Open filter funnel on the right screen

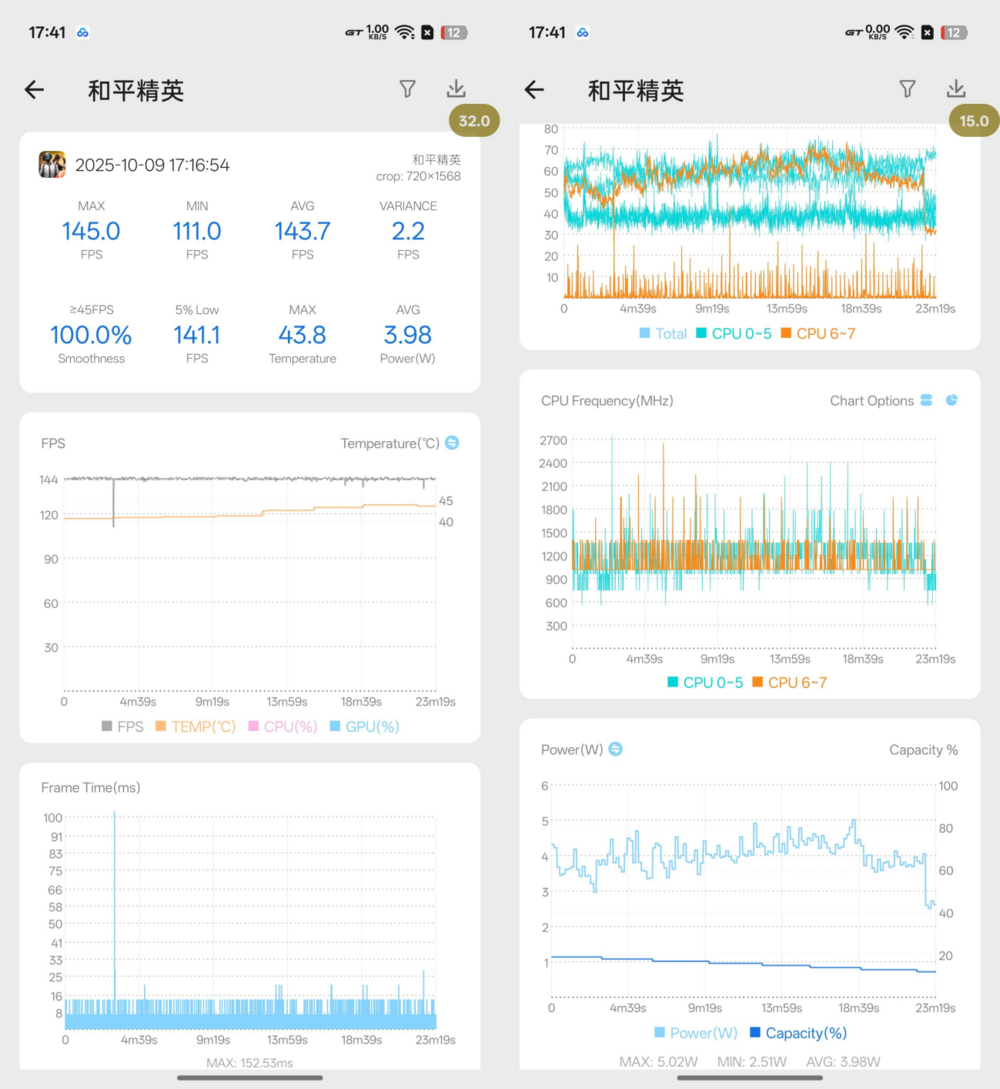907,89
